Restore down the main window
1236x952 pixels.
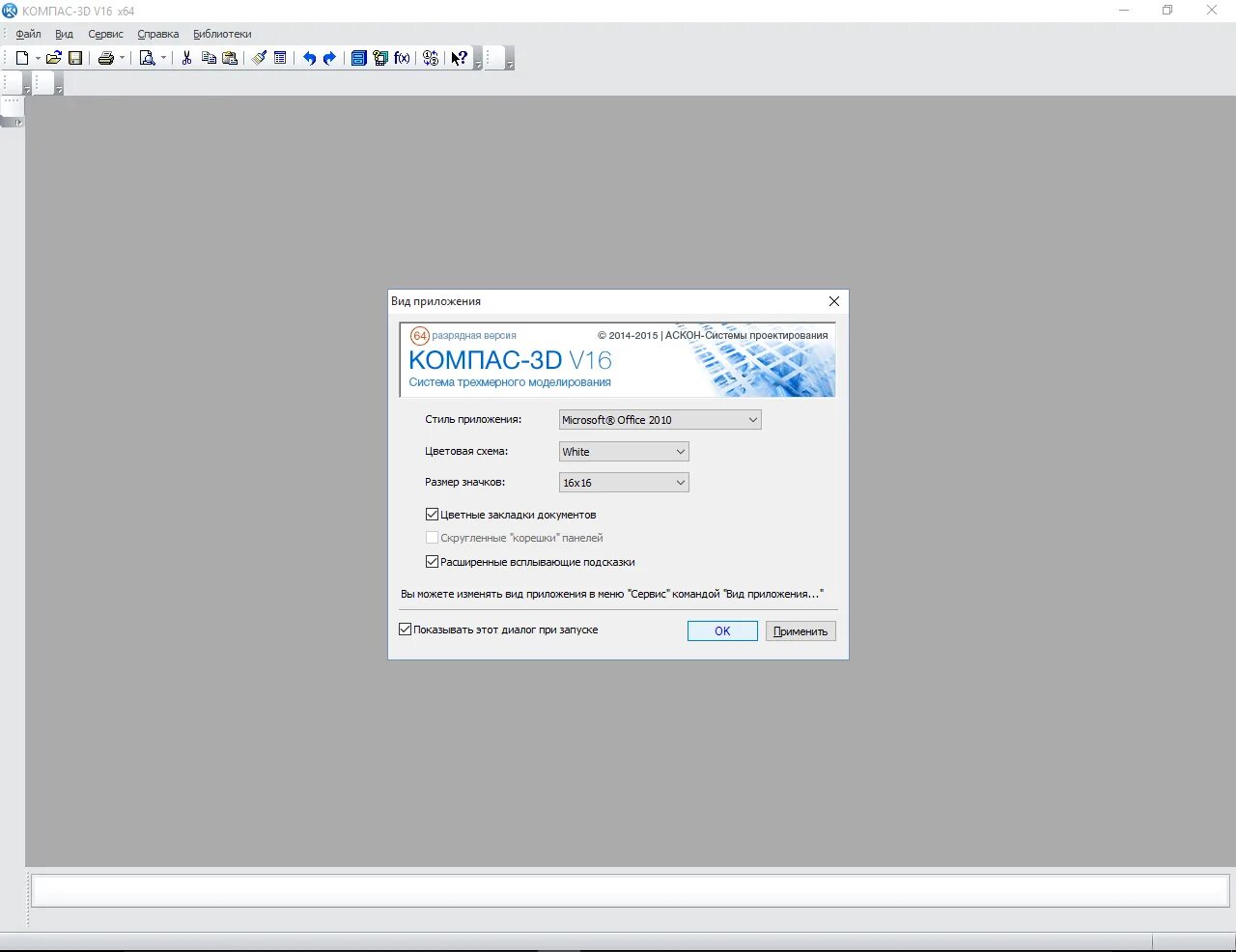tap(1167, 11)
